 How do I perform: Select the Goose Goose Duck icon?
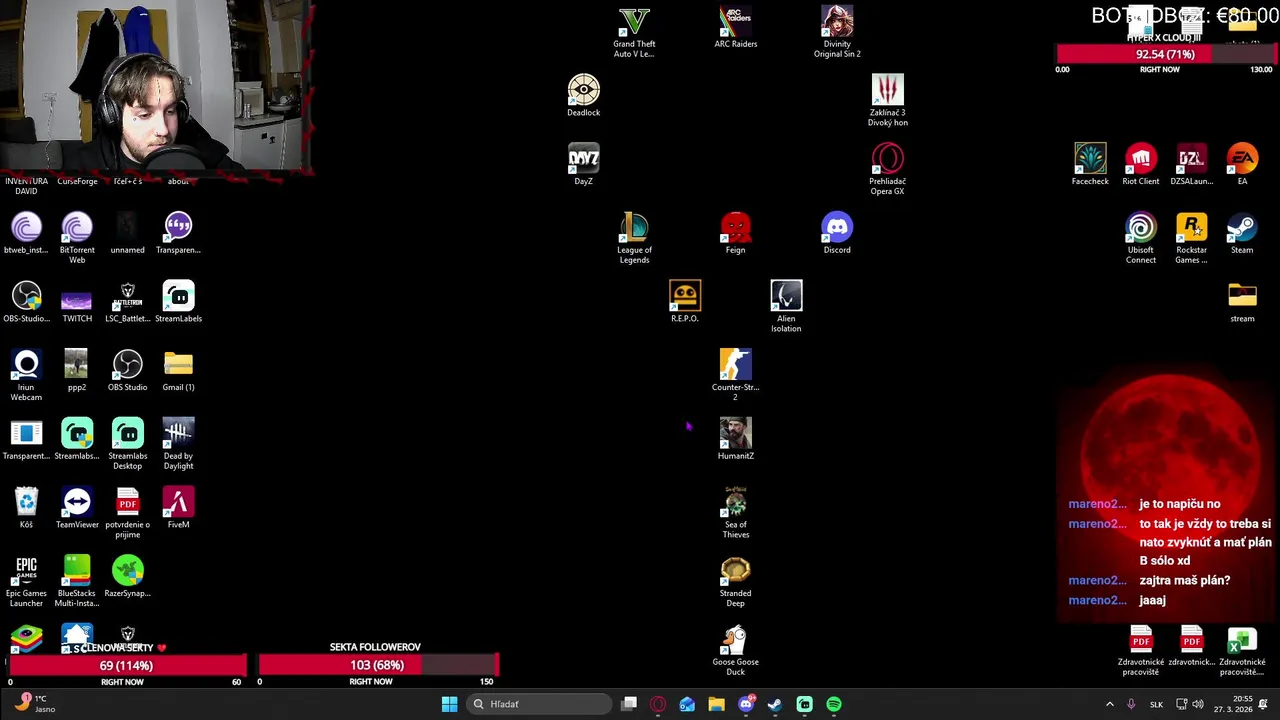[x=735, y=651]
